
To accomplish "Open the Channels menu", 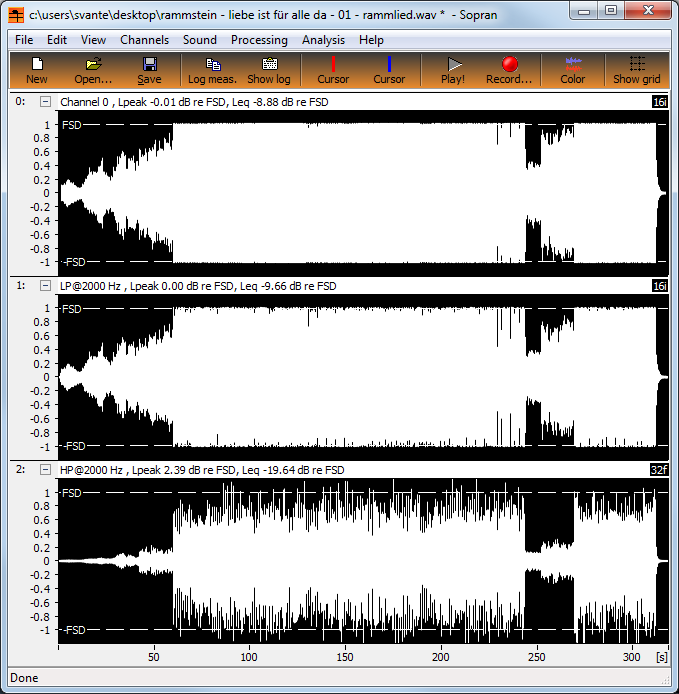I will pyautogui.click(x=145, y=40).
